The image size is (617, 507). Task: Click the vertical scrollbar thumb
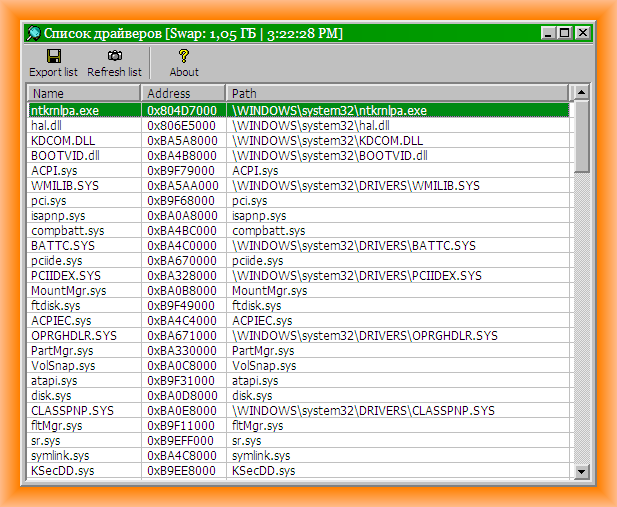582,136
